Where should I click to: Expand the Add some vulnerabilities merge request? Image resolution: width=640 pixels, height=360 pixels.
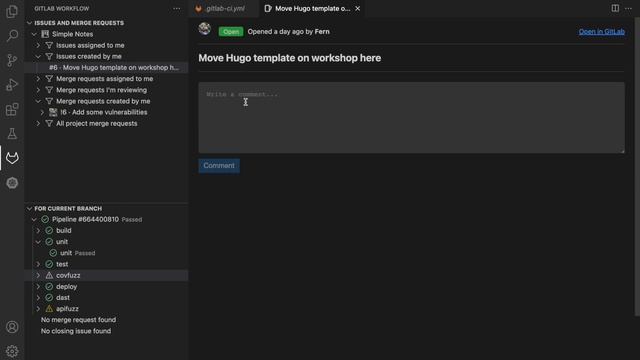point(42,112)
